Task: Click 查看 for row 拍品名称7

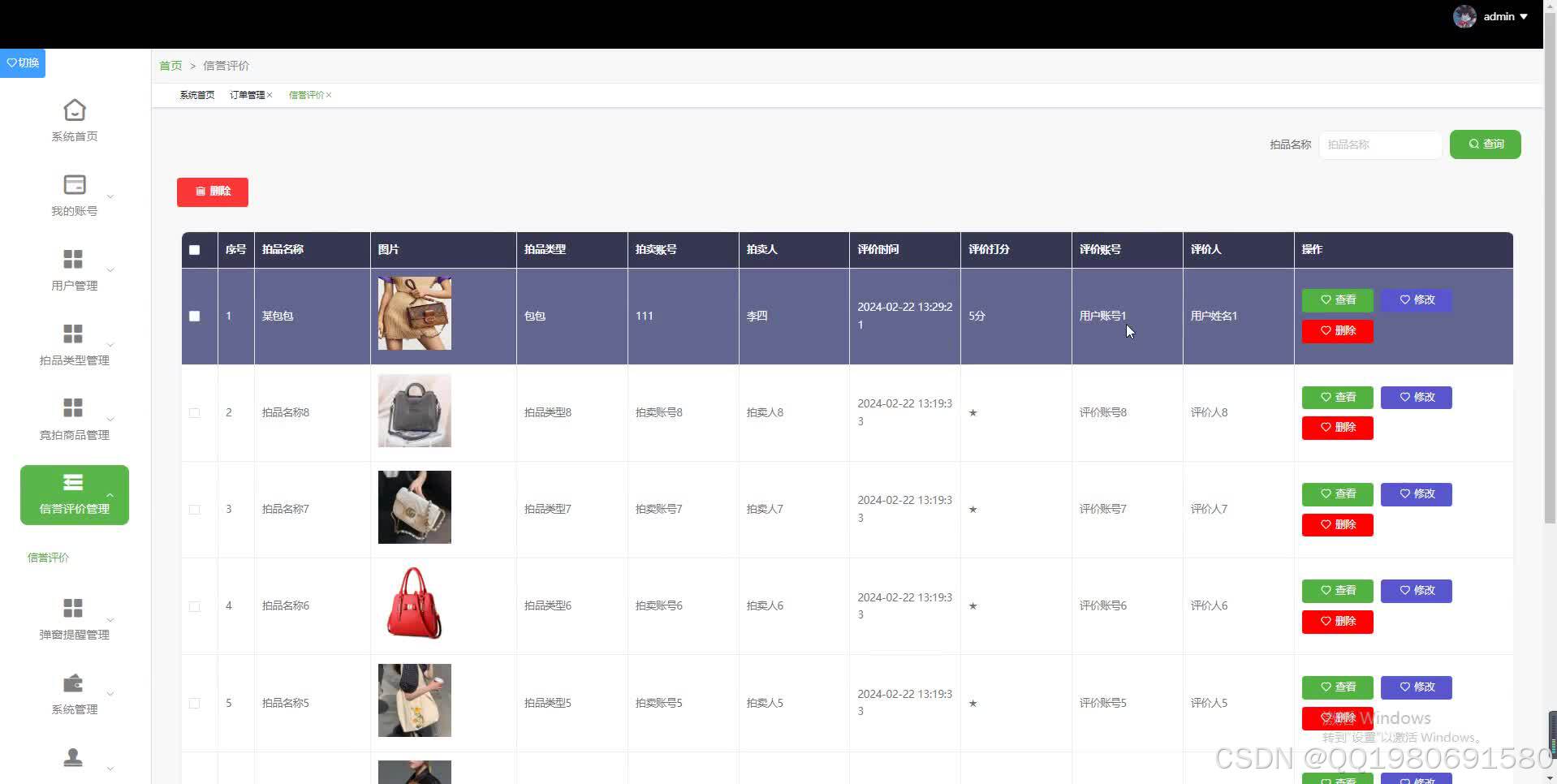Action: pos(1337,494)
